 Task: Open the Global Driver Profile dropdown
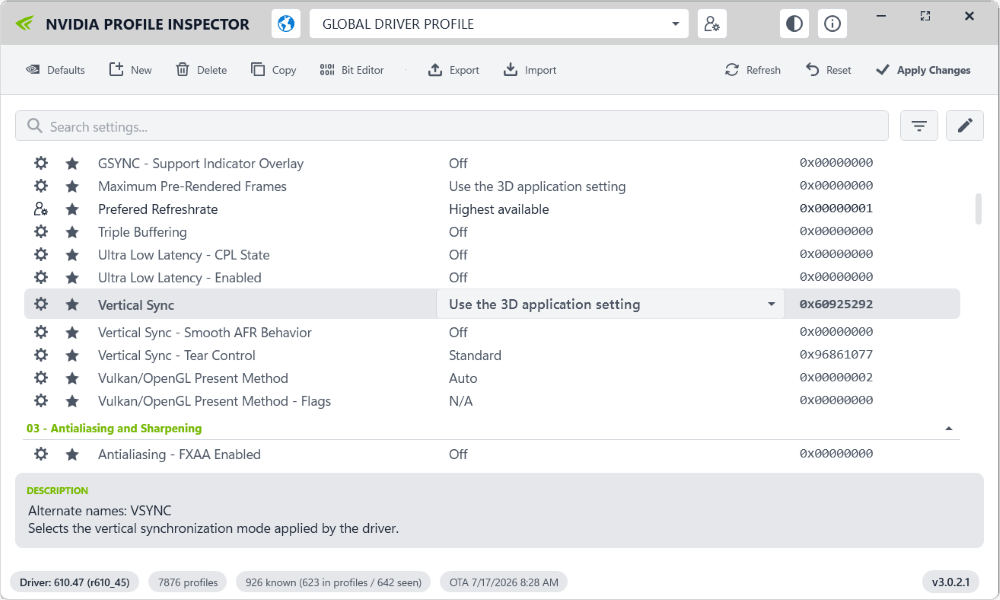coord(499,24)
